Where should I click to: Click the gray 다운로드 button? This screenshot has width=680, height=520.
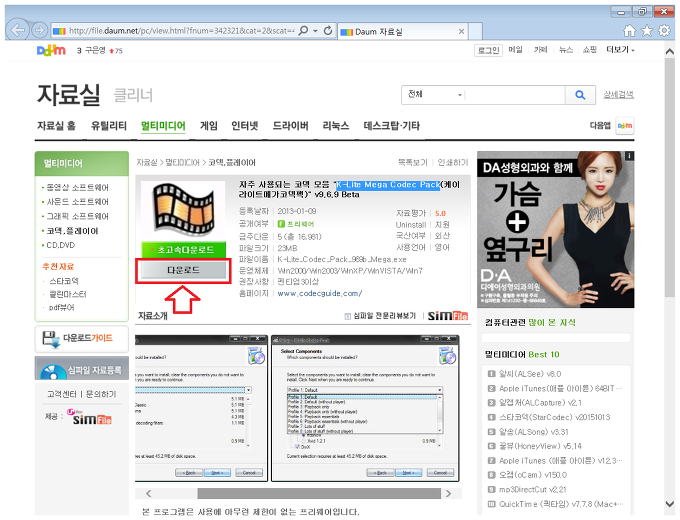(183, 270)
